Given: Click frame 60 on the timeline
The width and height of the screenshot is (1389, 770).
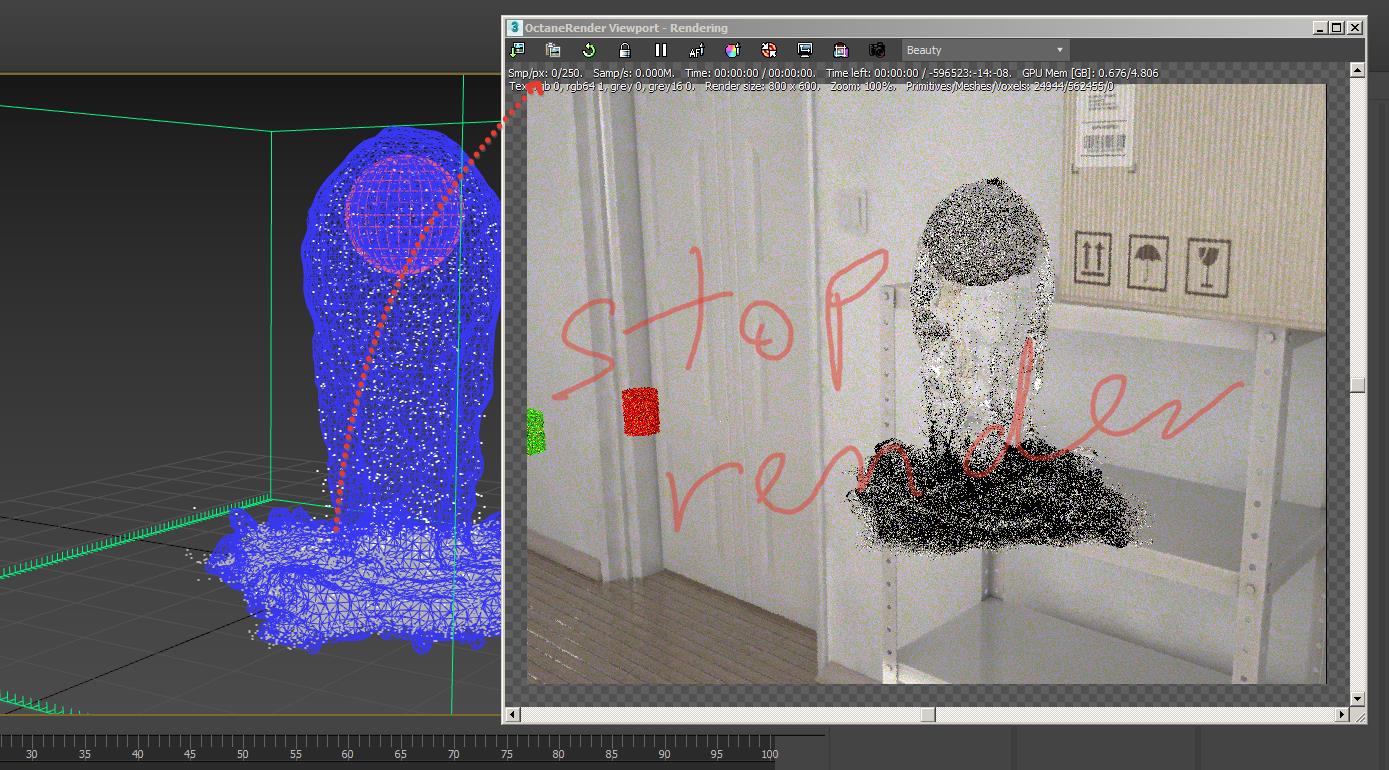Looking at the screenshot, I should (x=348, y=755).
